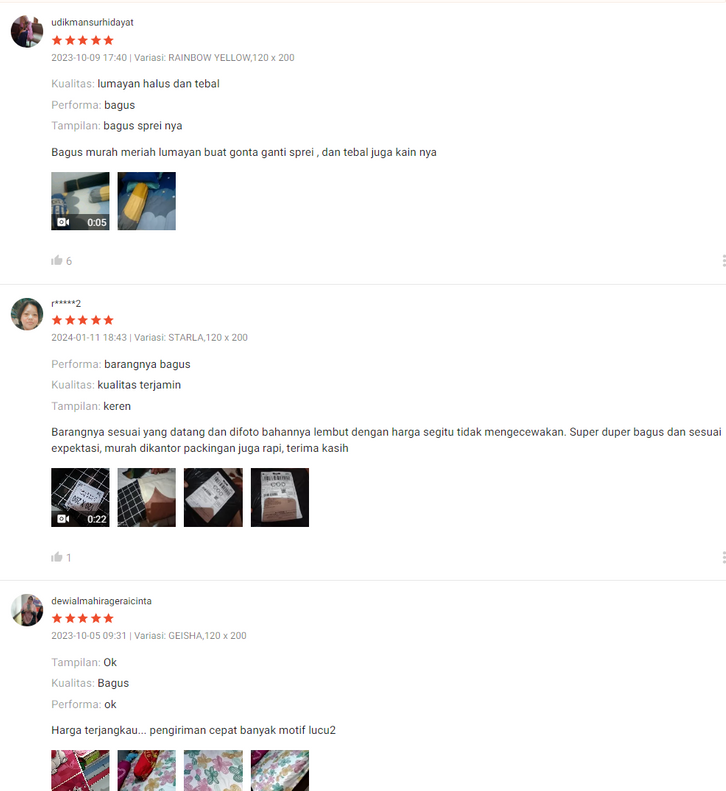Open more options on udikmansurhidayat's review
This screenshot has width=726, height=791.
[723, 260]
